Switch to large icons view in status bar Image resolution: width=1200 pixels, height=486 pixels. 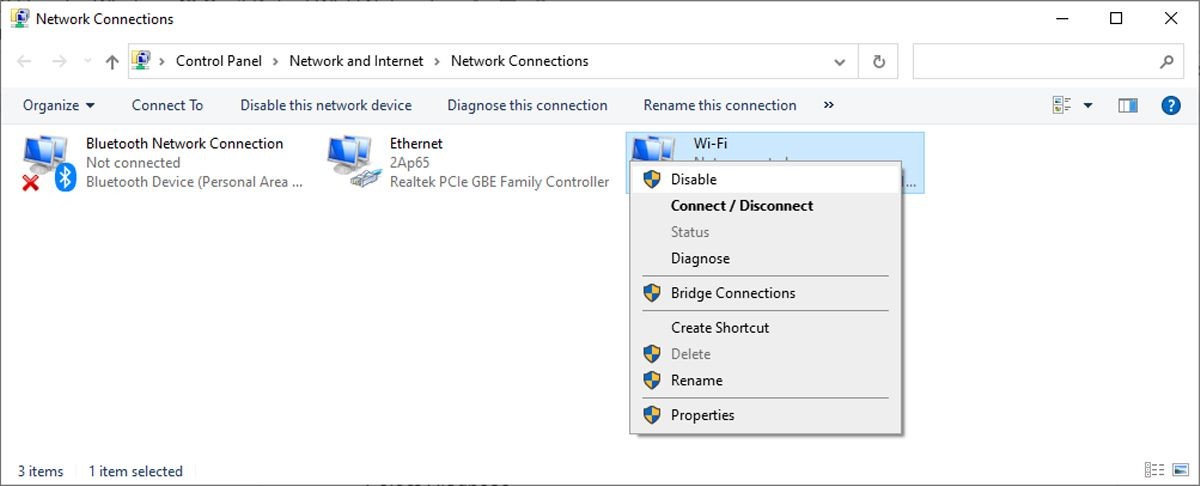pyautogui.click(x=1179, y=470)
